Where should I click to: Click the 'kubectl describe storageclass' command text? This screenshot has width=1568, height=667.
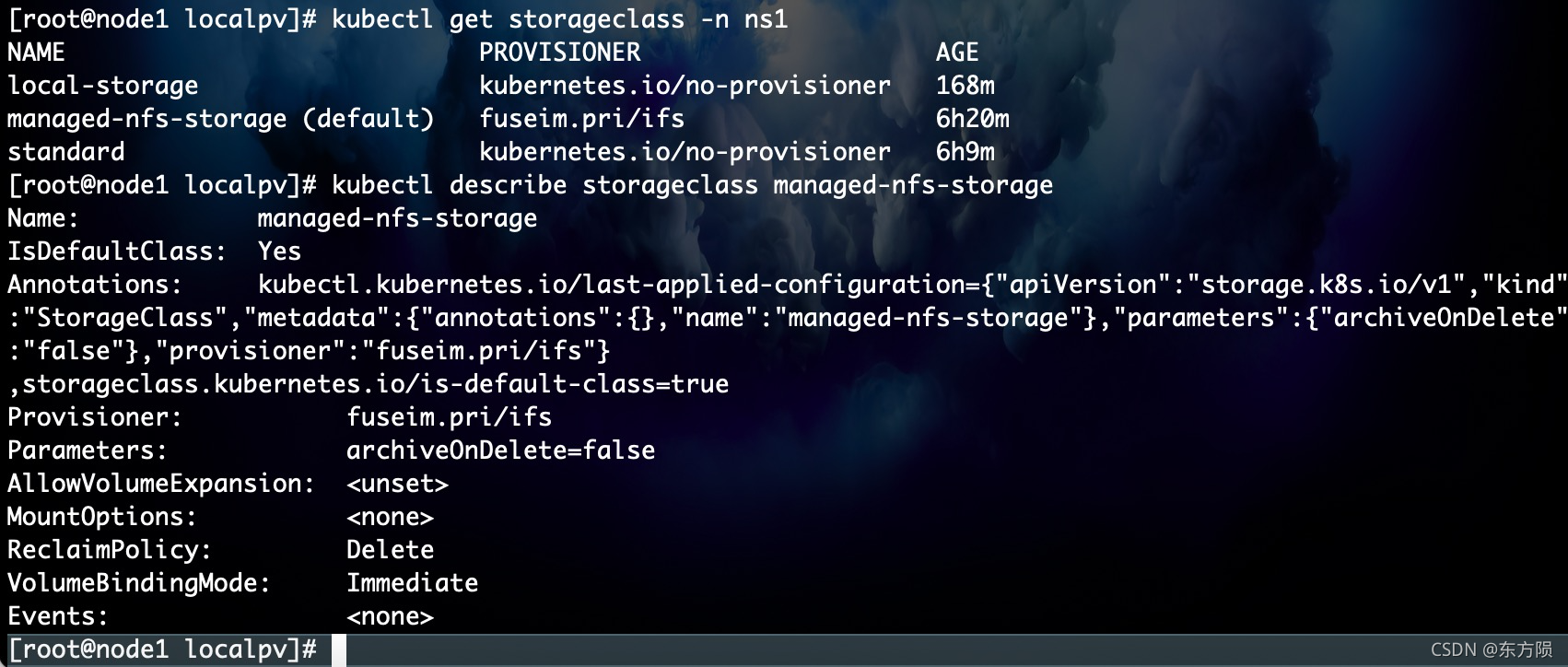click(544, 185)
